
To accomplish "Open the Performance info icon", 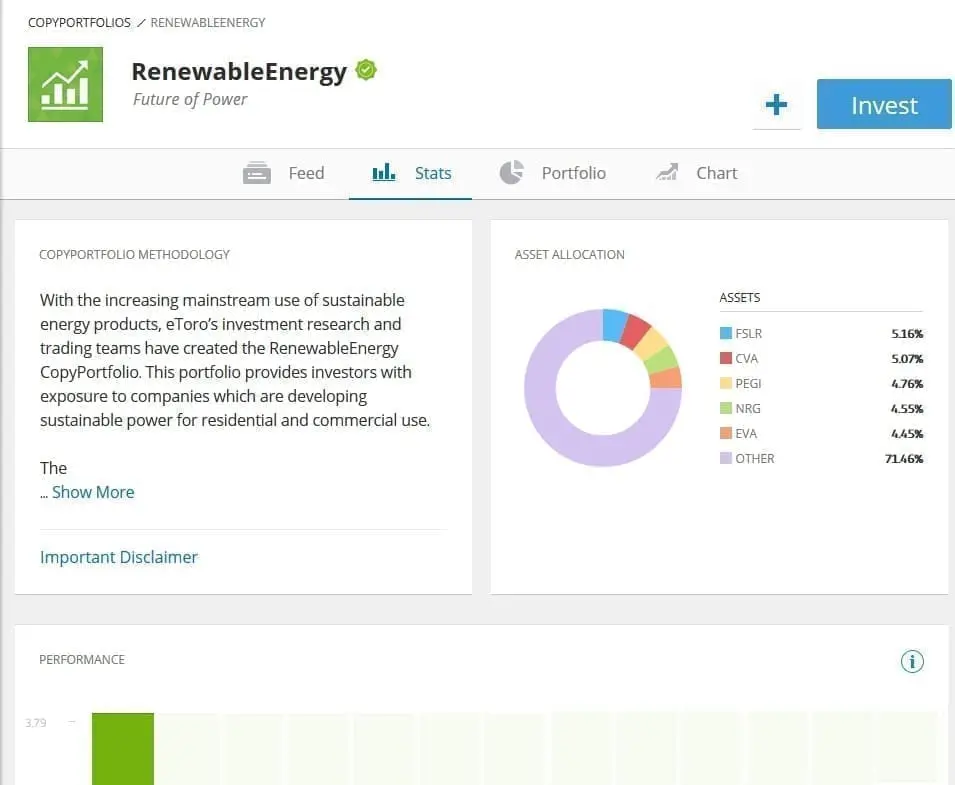I will click(911, 661).
